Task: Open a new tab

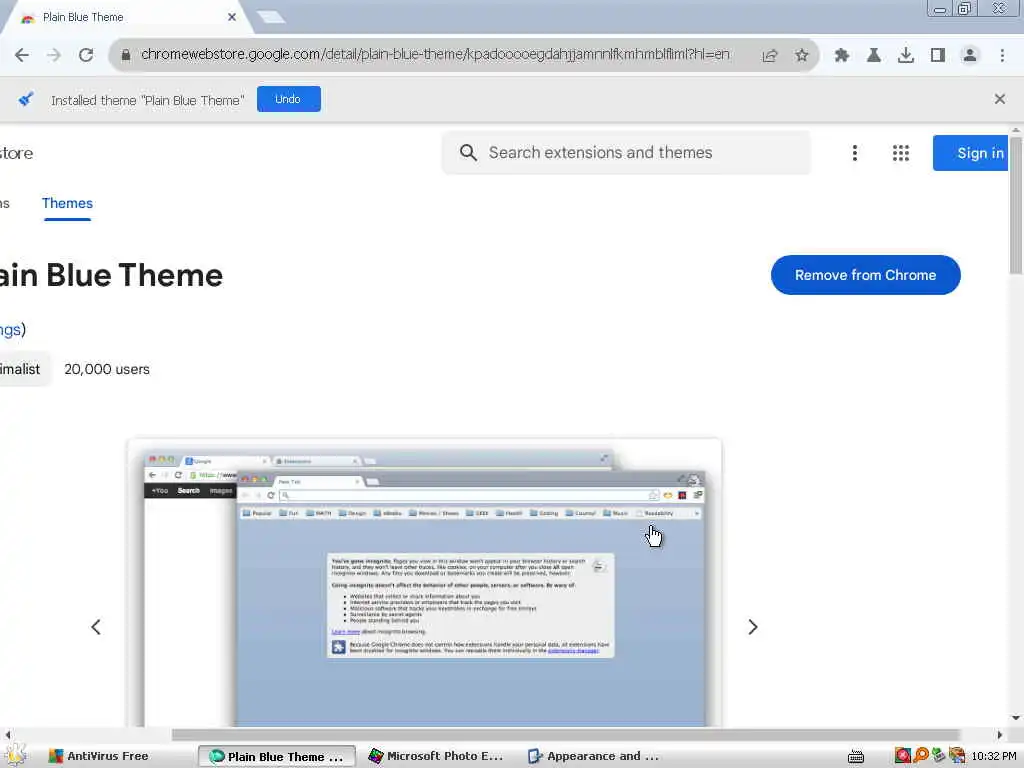Action: pyautogui.click(x=270, y=17)
